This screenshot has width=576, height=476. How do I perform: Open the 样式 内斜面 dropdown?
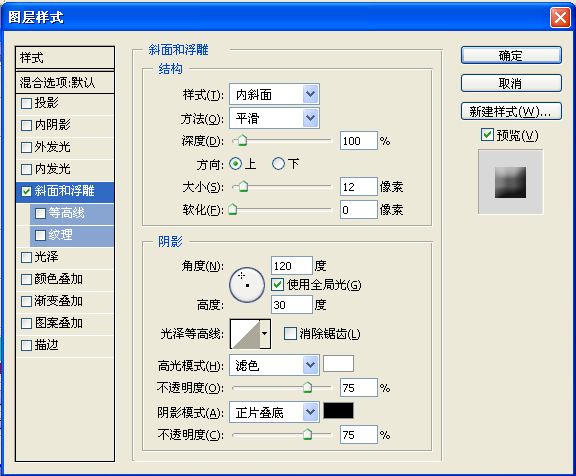click(274, 95)
